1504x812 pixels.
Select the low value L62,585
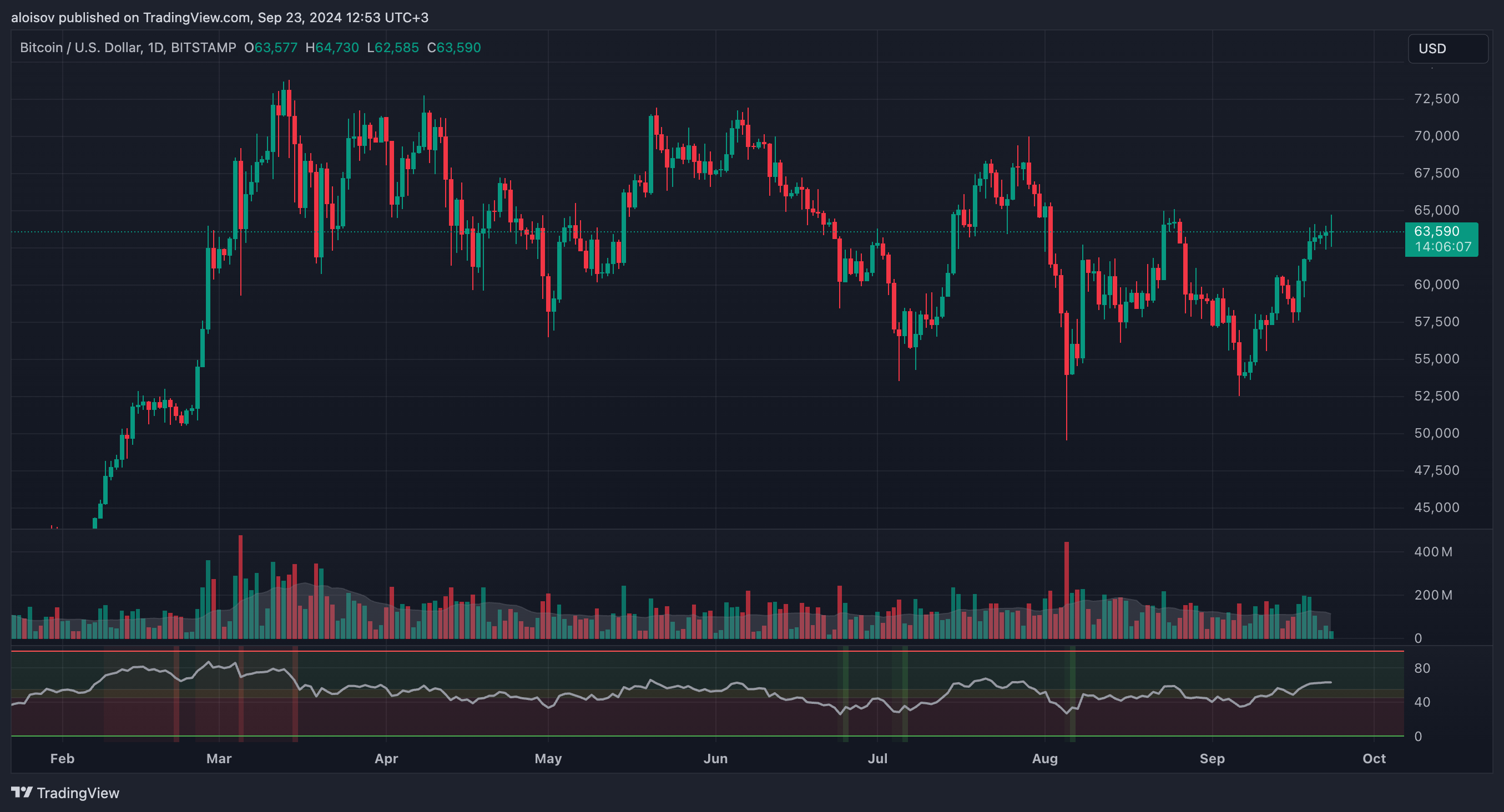(392, 48)
